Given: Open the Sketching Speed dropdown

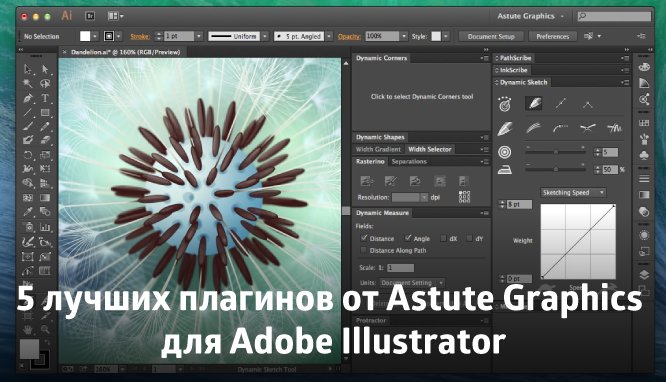Looking at the screenshot, I should 573,192.
